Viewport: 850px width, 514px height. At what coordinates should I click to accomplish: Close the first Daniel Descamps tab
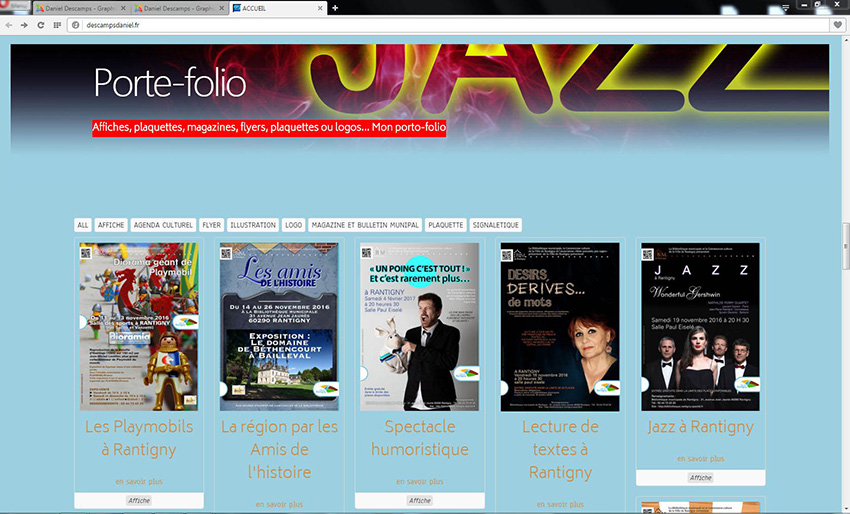pyautogui.click(x=123, y=8)
